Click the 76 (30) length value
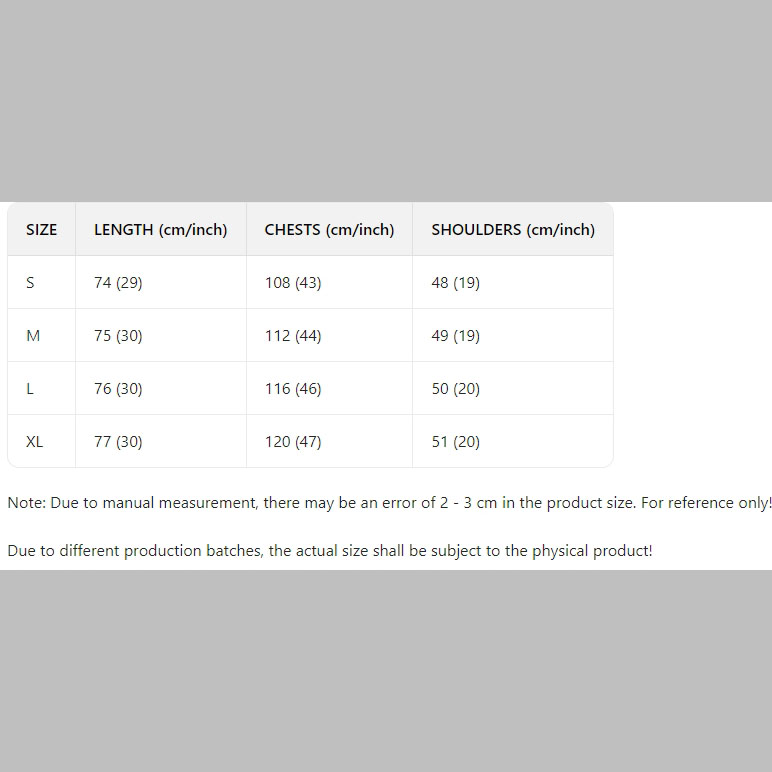This screenshot has height=772, width=772. click(x=118, y=388)
